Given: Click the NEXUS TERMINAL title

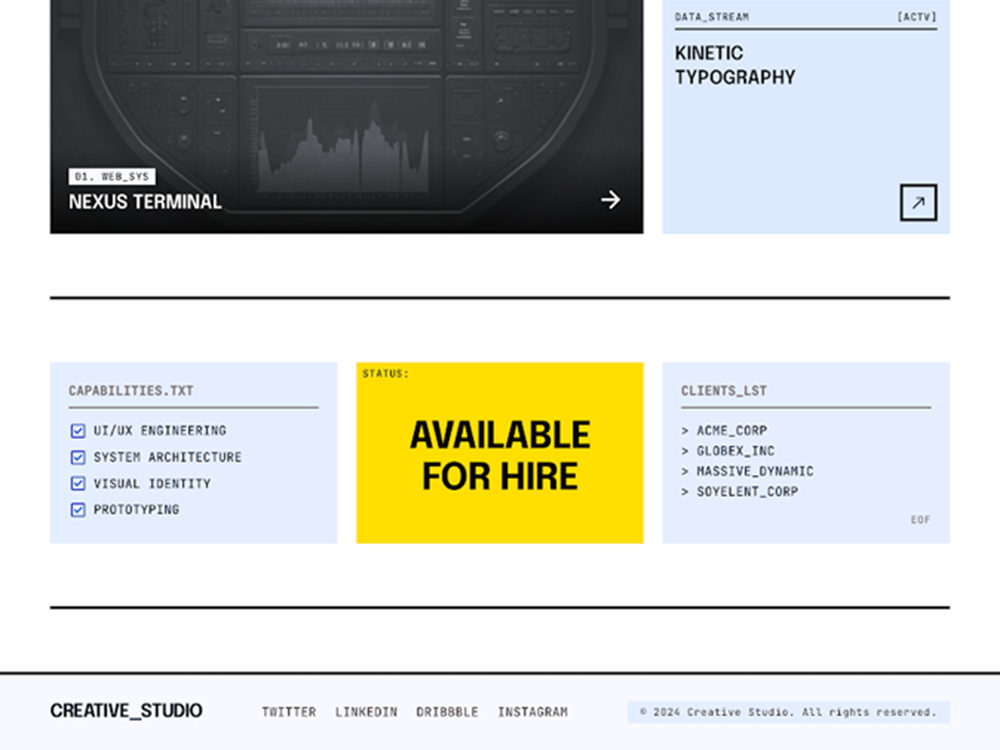Looking at the screenshot, I should pos(145,202).
